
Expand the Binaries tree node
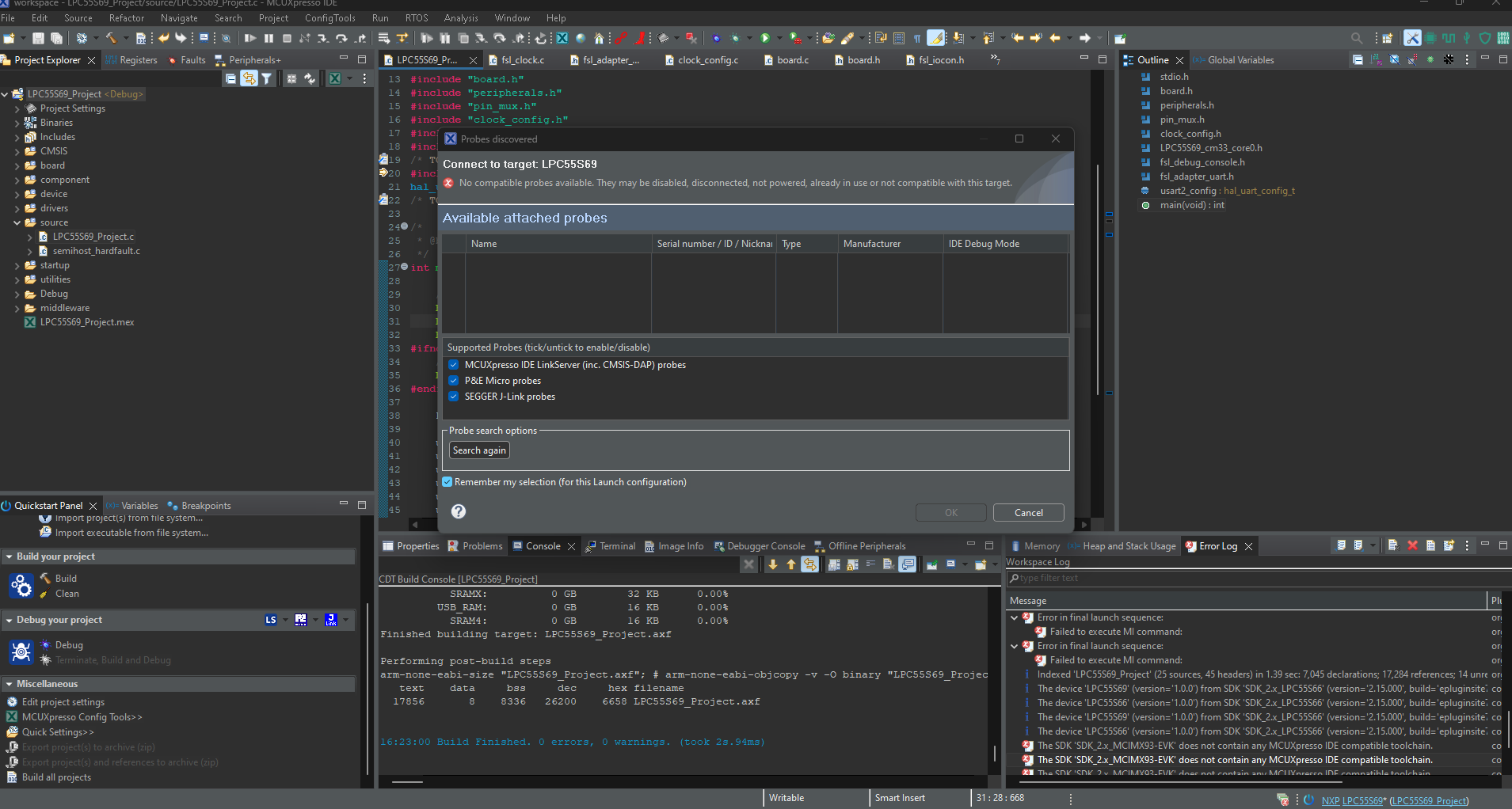coord(17,123)
